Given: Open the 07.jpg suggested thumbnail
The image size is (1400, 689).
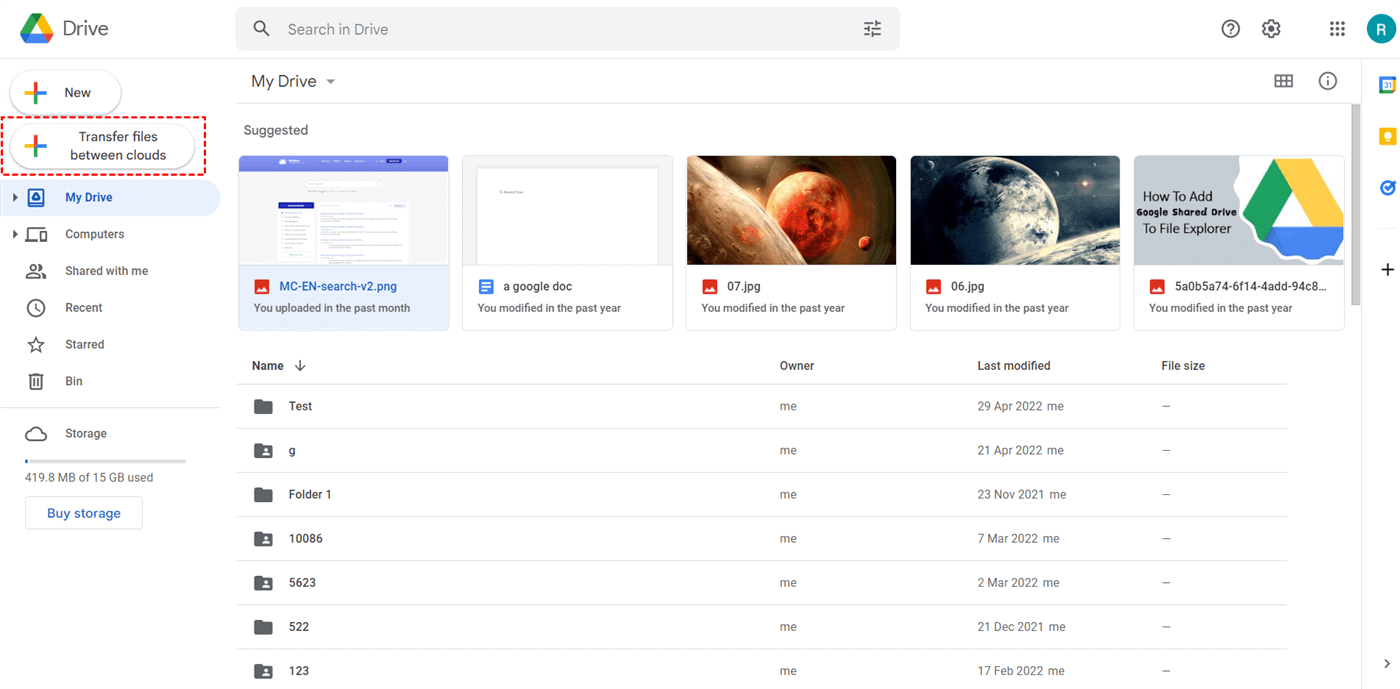Looking at the screenshot, I should tap(791, 209).
